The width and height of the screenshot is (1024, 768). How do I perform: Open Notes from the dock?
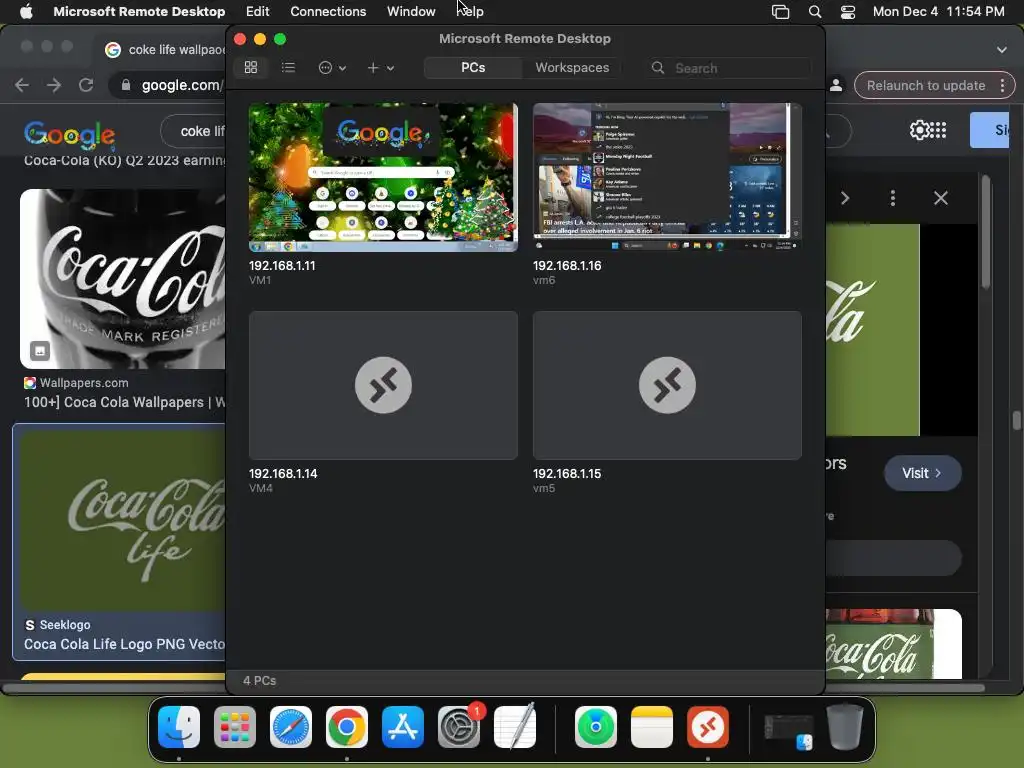652,727
